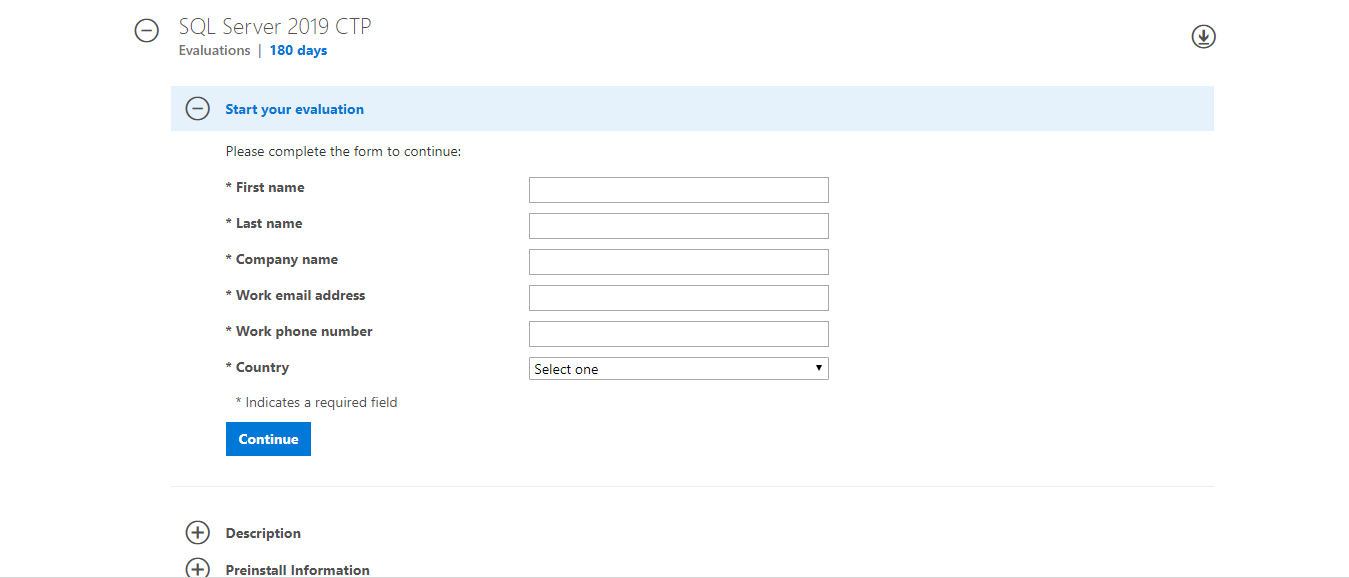Focus the Last name text box
Screen dimensions: 1349x578
[678, 226]
